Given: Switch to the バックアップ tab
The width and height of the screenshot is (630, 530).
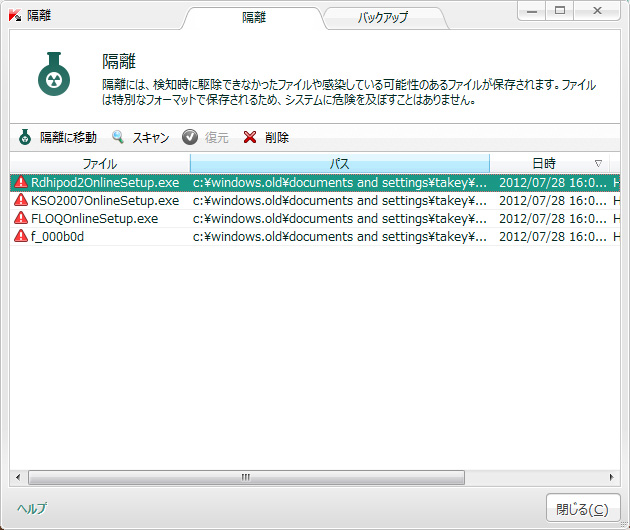Looking at the screenshot, I should click(383, 19).
